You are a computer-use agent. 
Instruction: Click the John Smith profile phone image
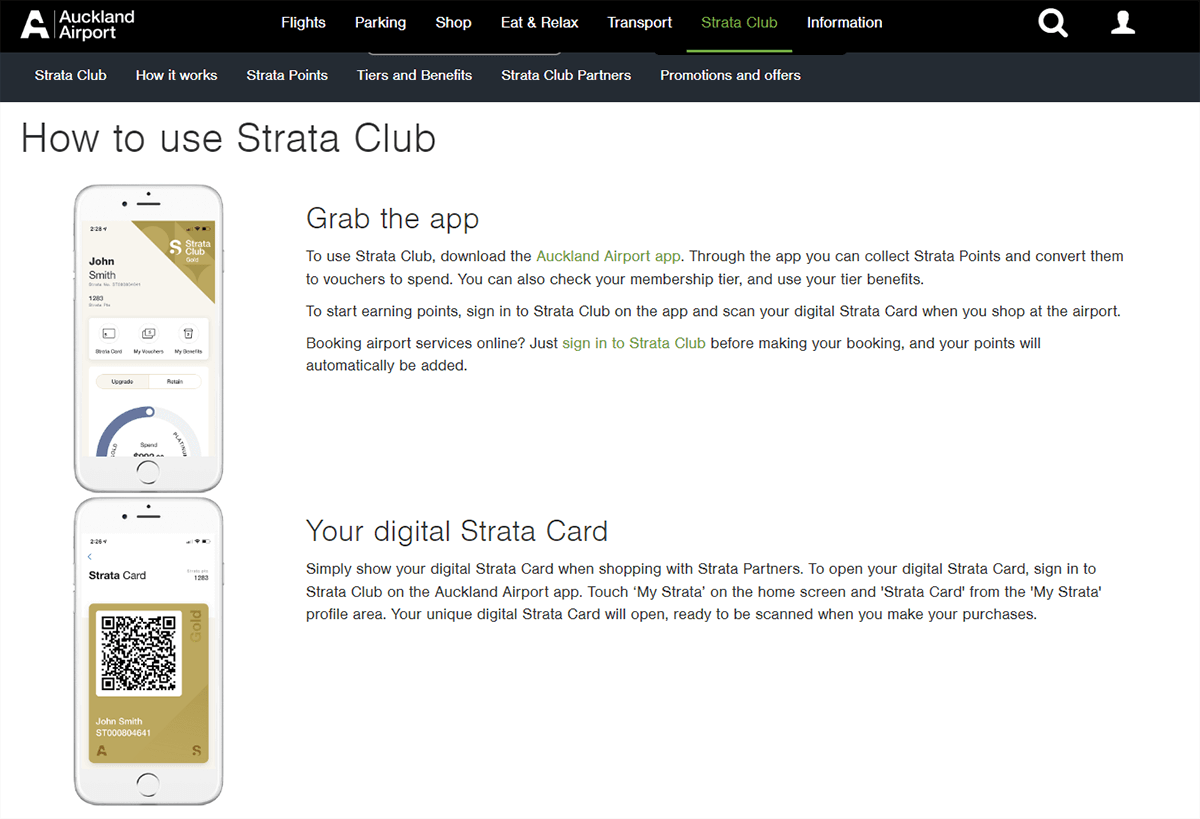[x=149, y=338]
